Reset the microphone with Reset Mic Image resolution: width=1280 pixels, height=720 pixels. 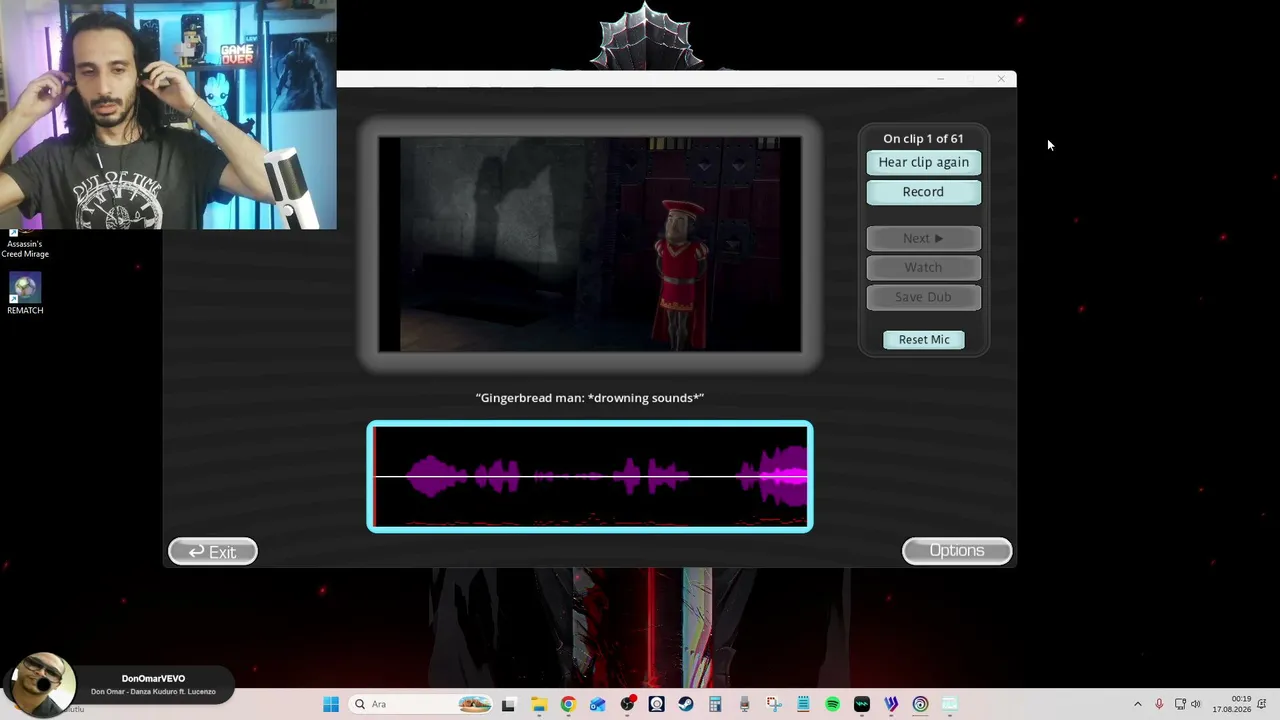(924, 340)
